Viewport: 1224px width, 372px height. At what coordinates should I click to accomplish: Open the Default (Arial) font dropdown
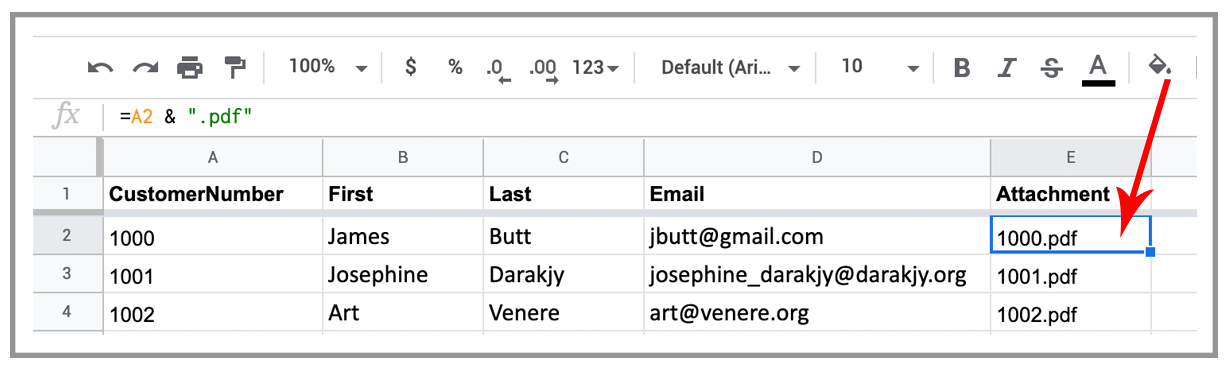tap(731, 67)
